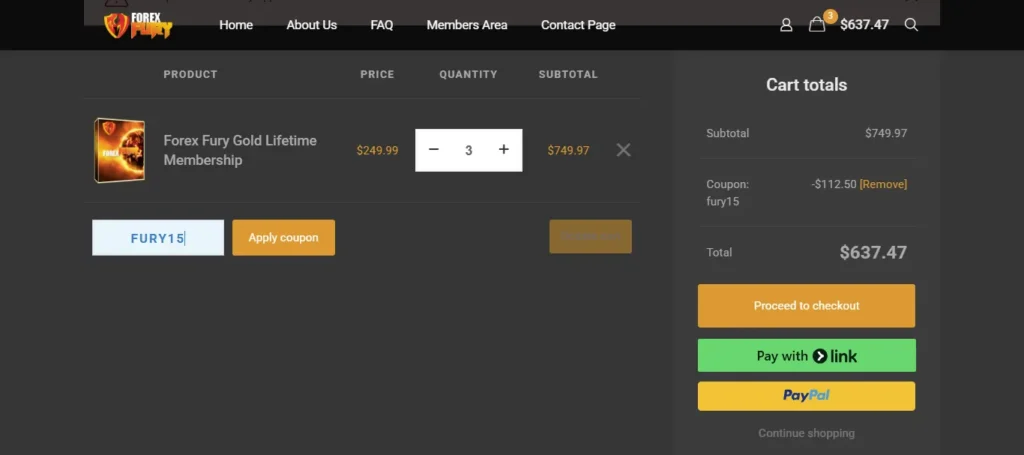Open the user account icon
This screenshot has width=1024, height=455.
[x=786, y=25]
